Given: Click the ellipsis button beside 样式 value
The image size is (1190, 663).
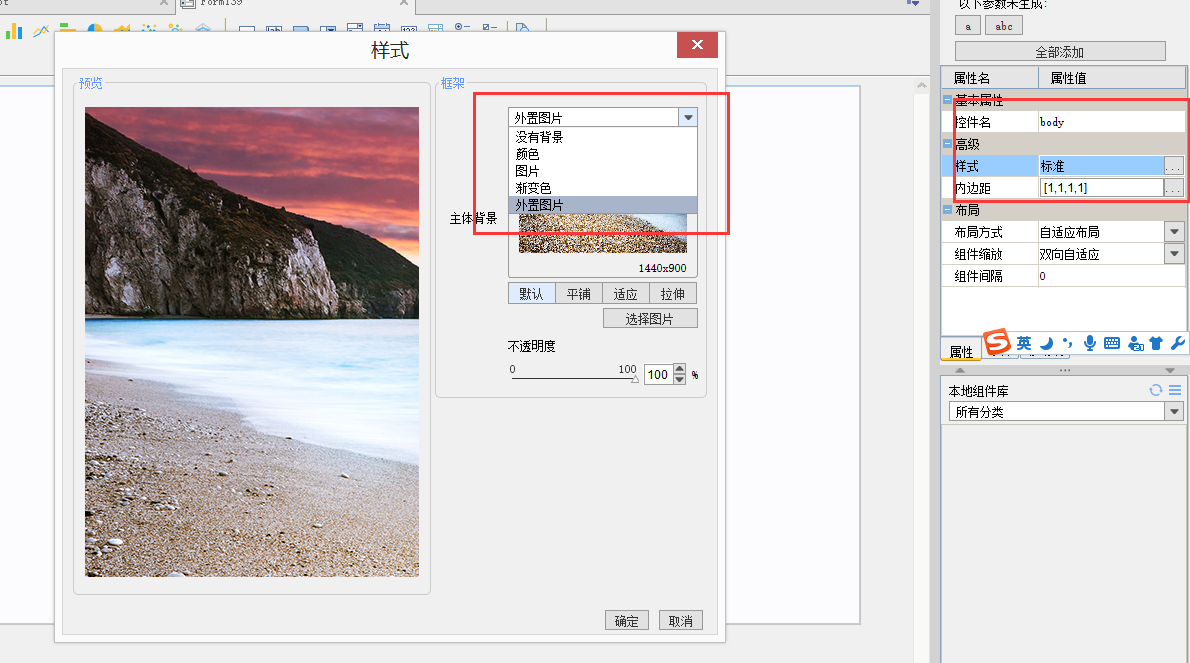Looking at the screenshot, I should tap(1174, 166).
